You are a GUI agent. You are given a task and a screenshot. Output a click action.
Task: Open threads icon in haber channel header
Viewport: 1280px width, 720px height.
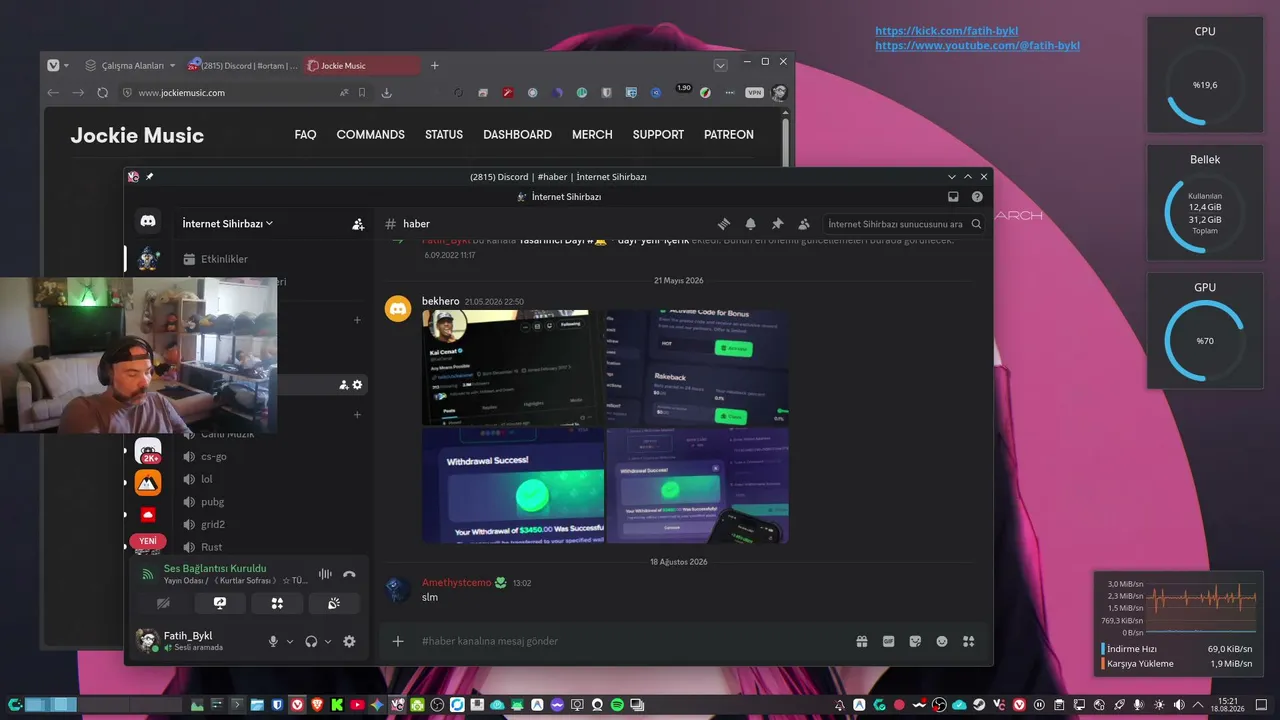pyautogui.click(x=724, y=224)
